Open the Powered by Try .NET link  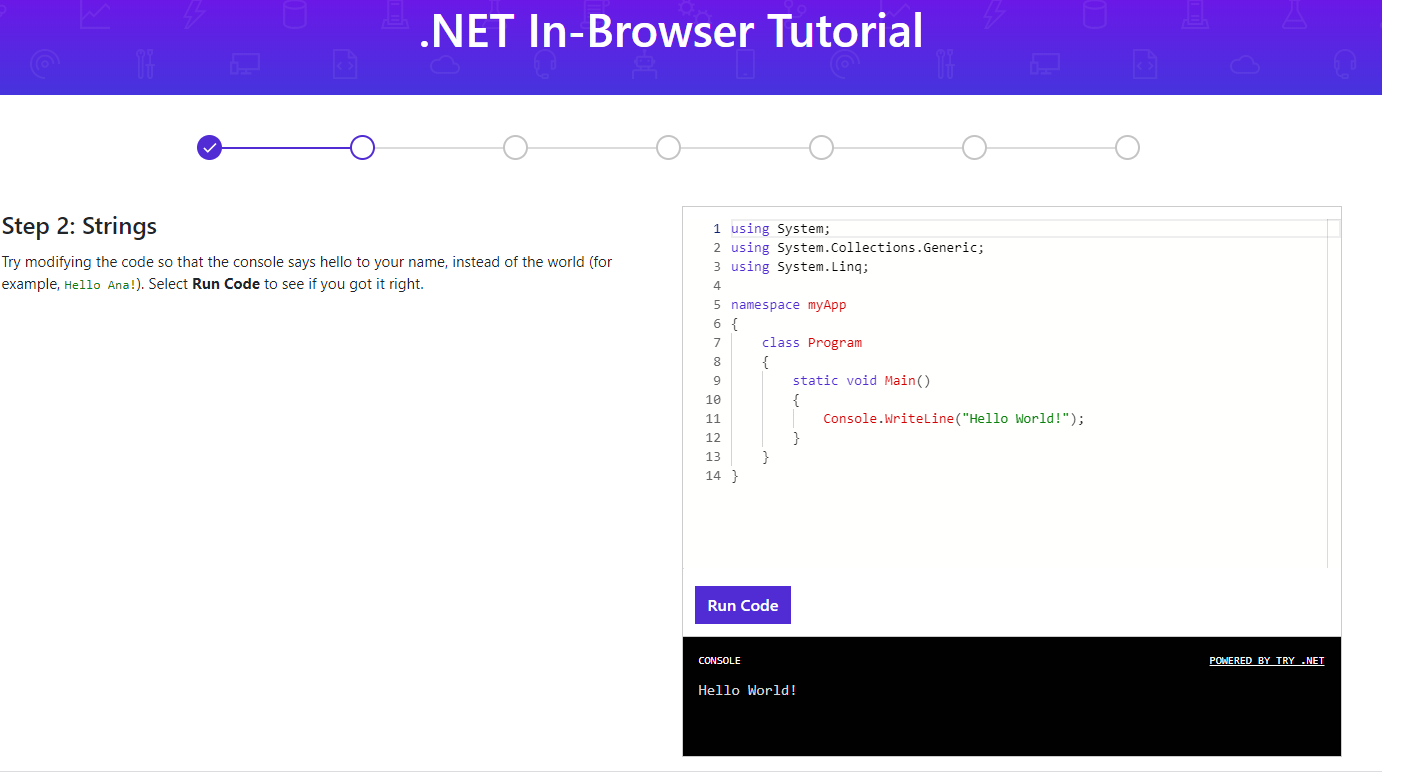pos(1266,661)
